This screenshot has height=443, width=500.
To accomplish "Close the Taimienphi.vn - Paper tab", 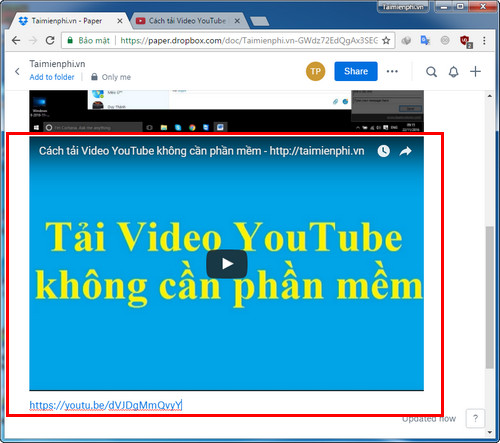I will click(x=120, y=21).
